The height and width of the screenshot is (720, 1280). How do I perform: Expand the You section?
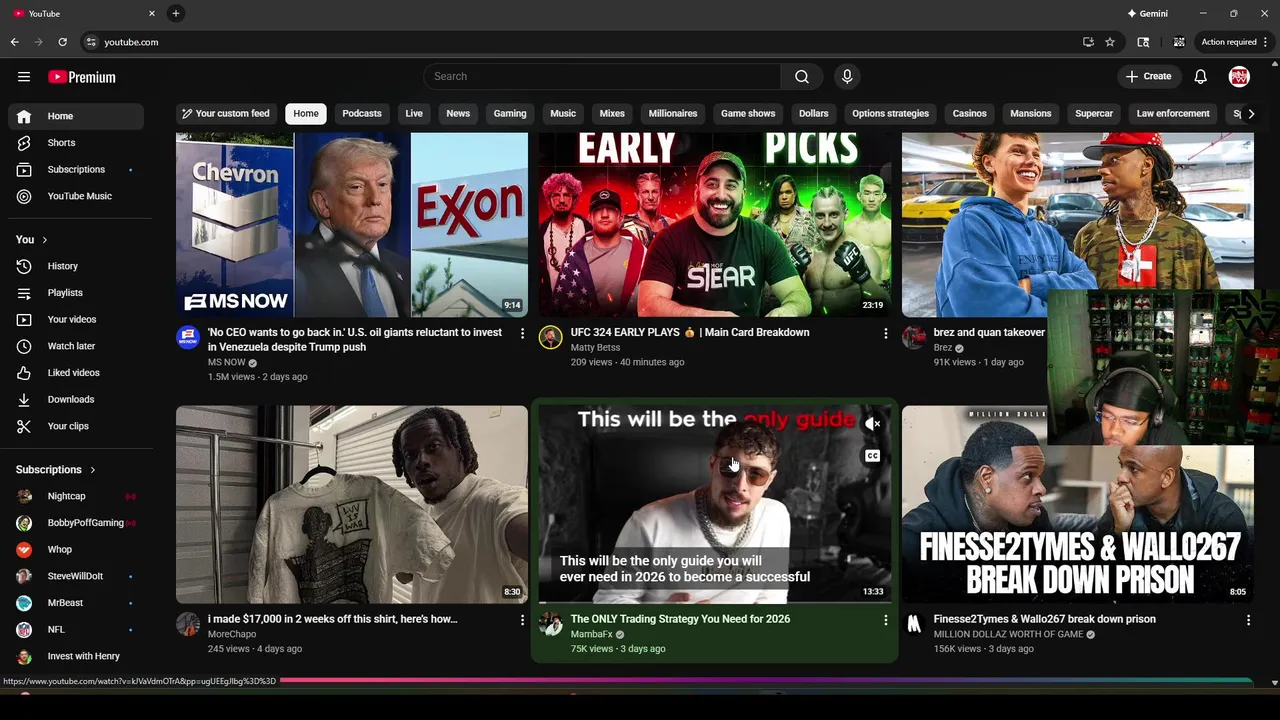pyautogui.click(x=32, y=240)
